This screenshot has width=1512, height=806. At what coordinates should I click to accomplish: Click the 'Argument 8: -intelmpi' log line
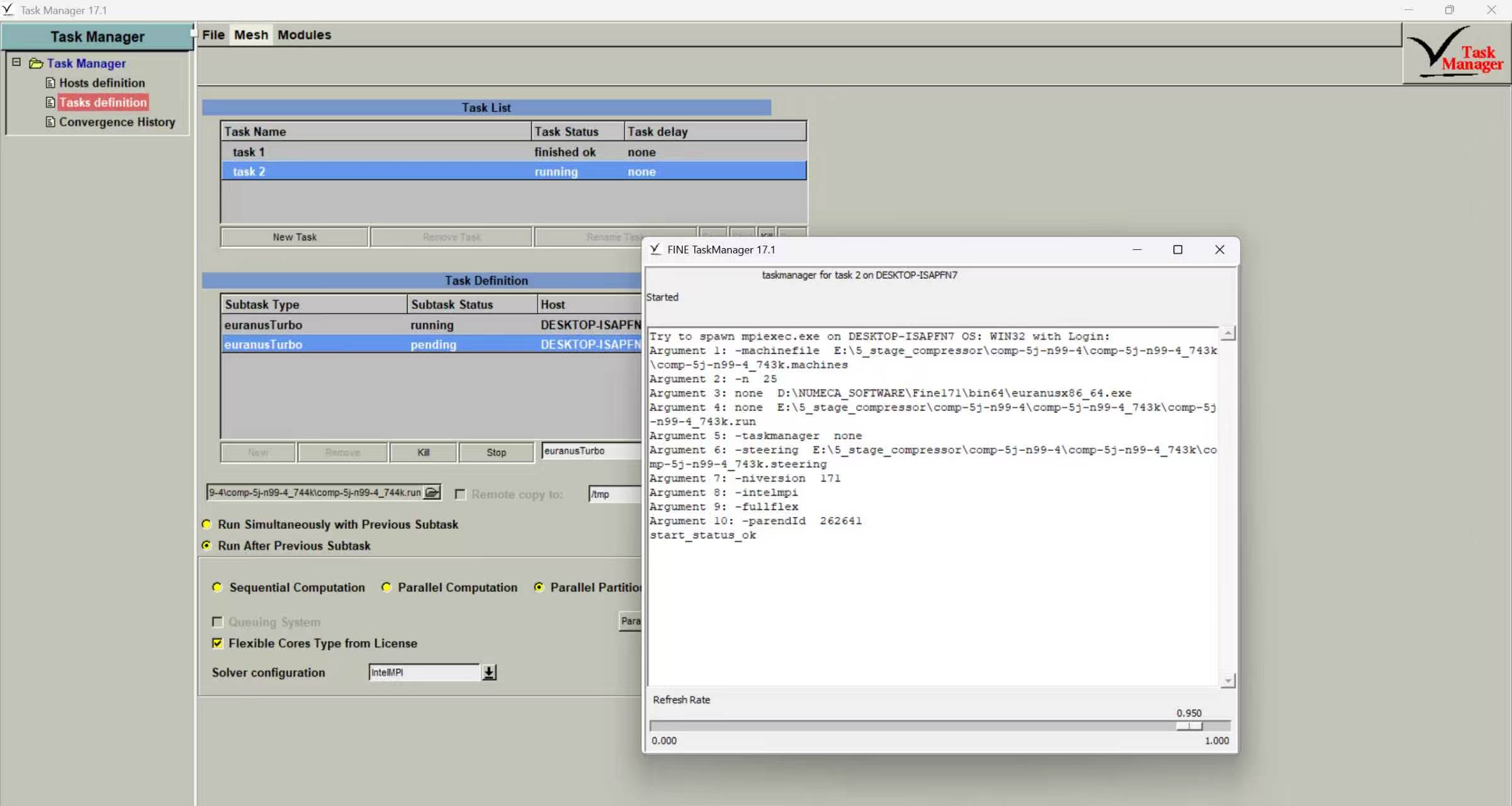723,492
